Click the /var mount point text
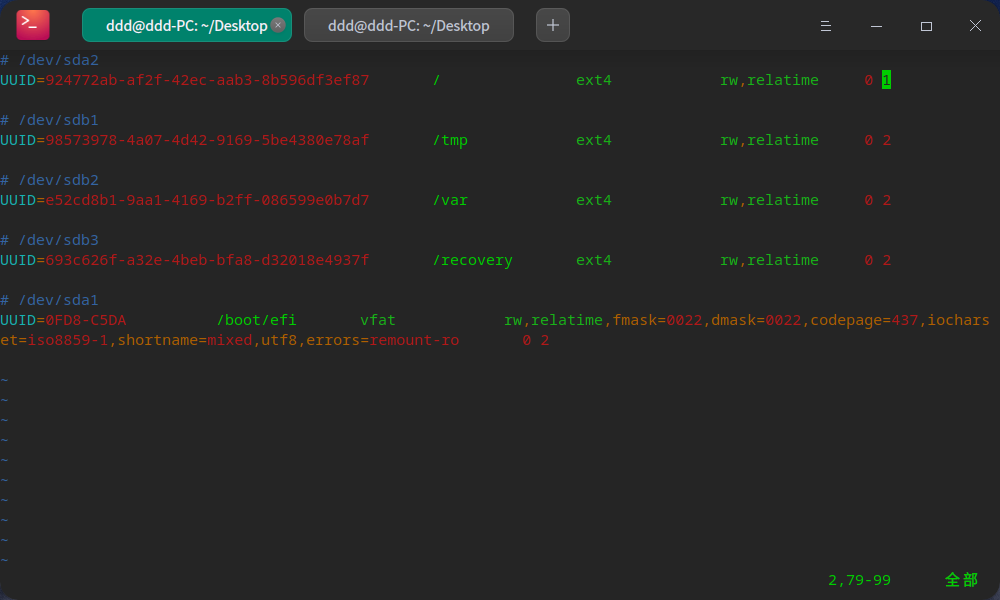The width and height of the screenshot is (1000, 600). [450, 200]
